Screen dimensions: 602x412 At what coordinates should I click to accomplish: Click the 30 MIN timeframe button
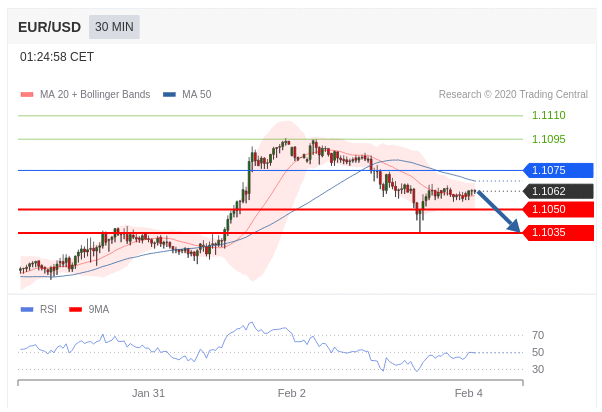coord(114,27)
